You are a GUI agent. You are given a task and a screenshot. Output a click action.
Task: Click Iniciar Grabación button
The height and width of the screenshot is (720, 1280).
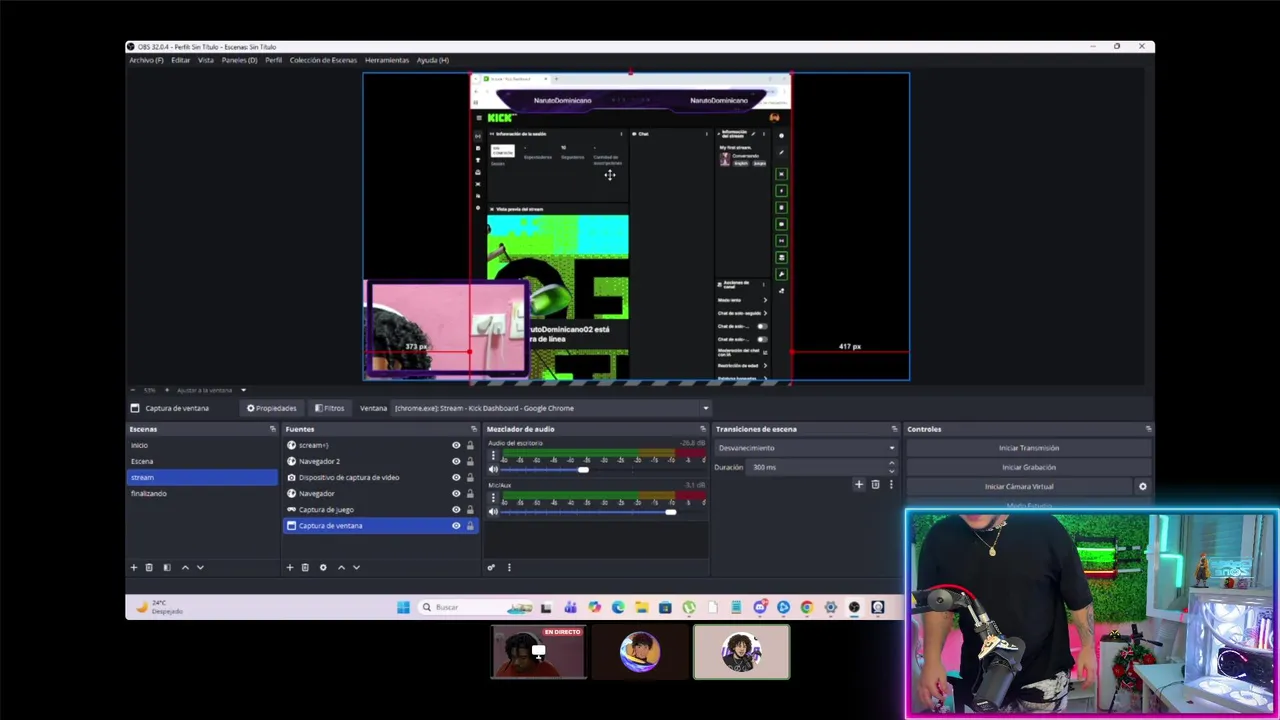tap(1028, 467)
